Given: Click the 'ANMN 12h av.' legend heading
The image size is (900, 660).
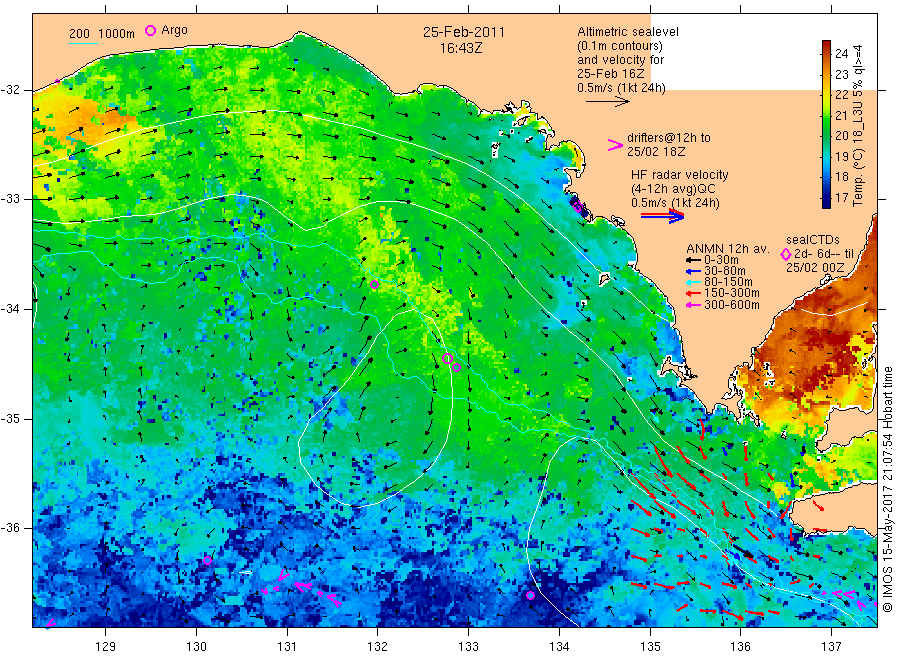Looking at the screenshot, I should coord(727,249).
